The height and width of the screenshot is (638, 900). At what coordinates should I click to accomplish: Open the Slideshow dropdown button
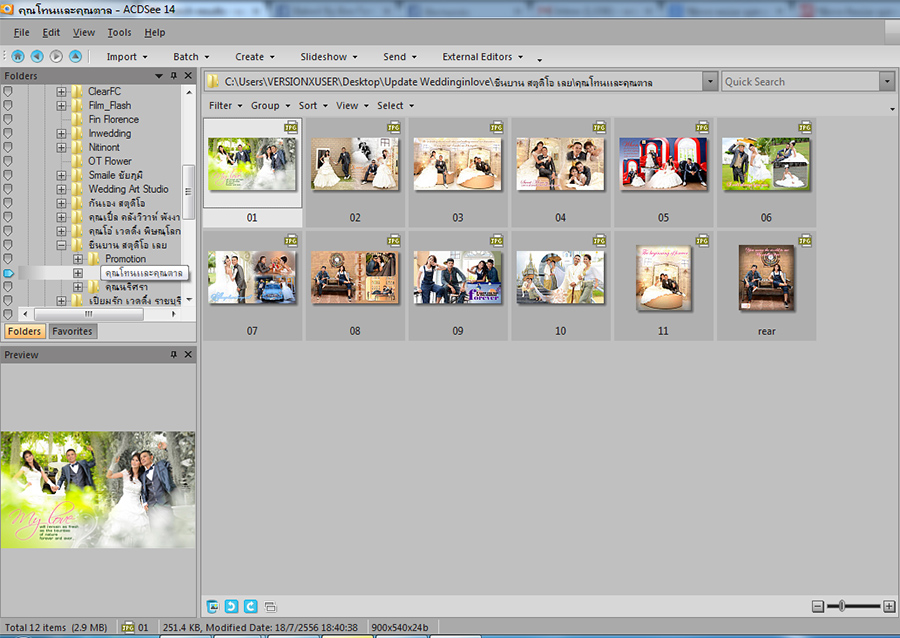click(329, 57)
